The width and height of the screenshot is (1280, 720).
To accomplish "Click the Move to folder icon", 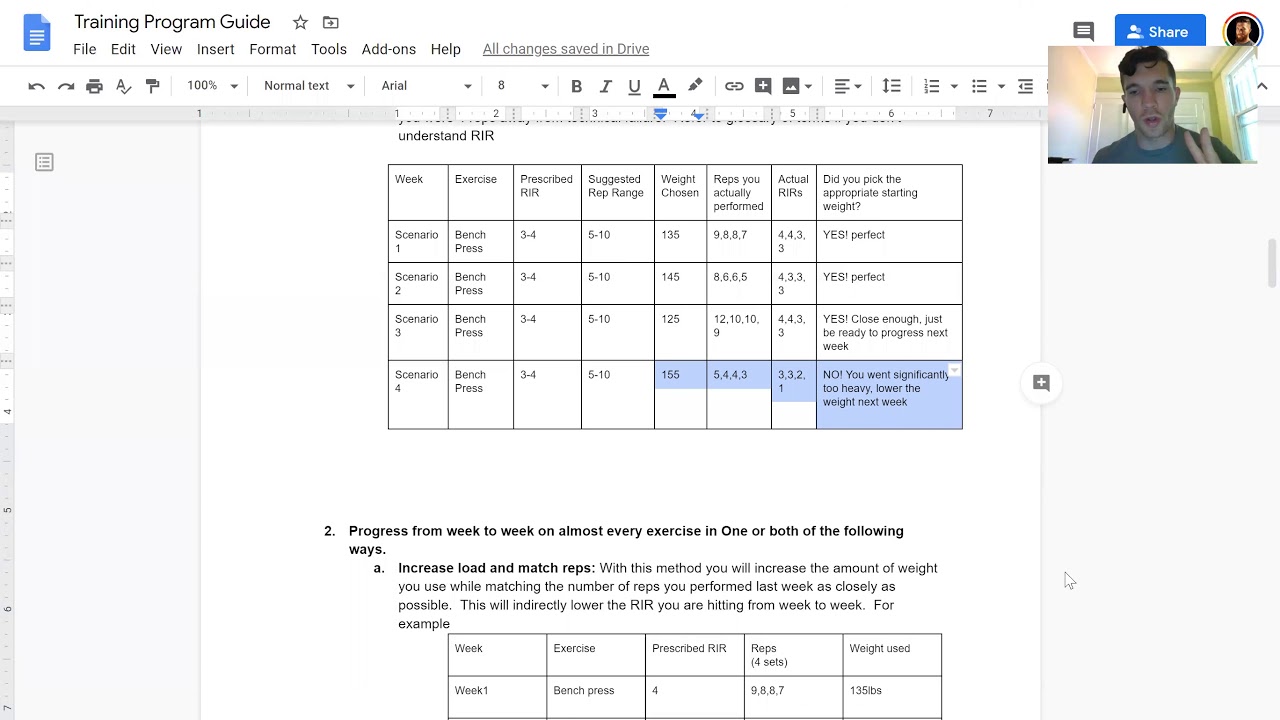I will pos(331,22).
